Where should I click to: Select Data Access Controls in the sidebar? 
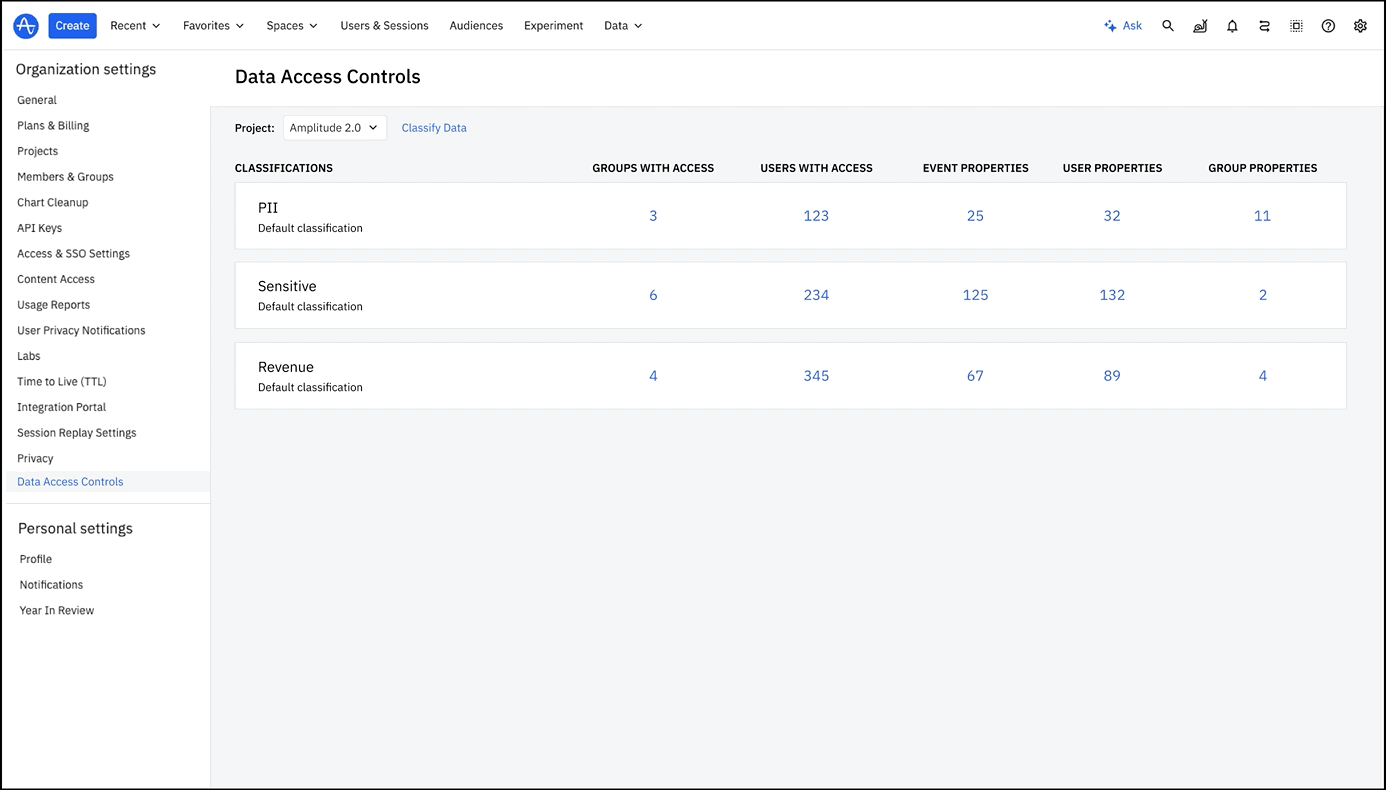click(x=70, y=482)
